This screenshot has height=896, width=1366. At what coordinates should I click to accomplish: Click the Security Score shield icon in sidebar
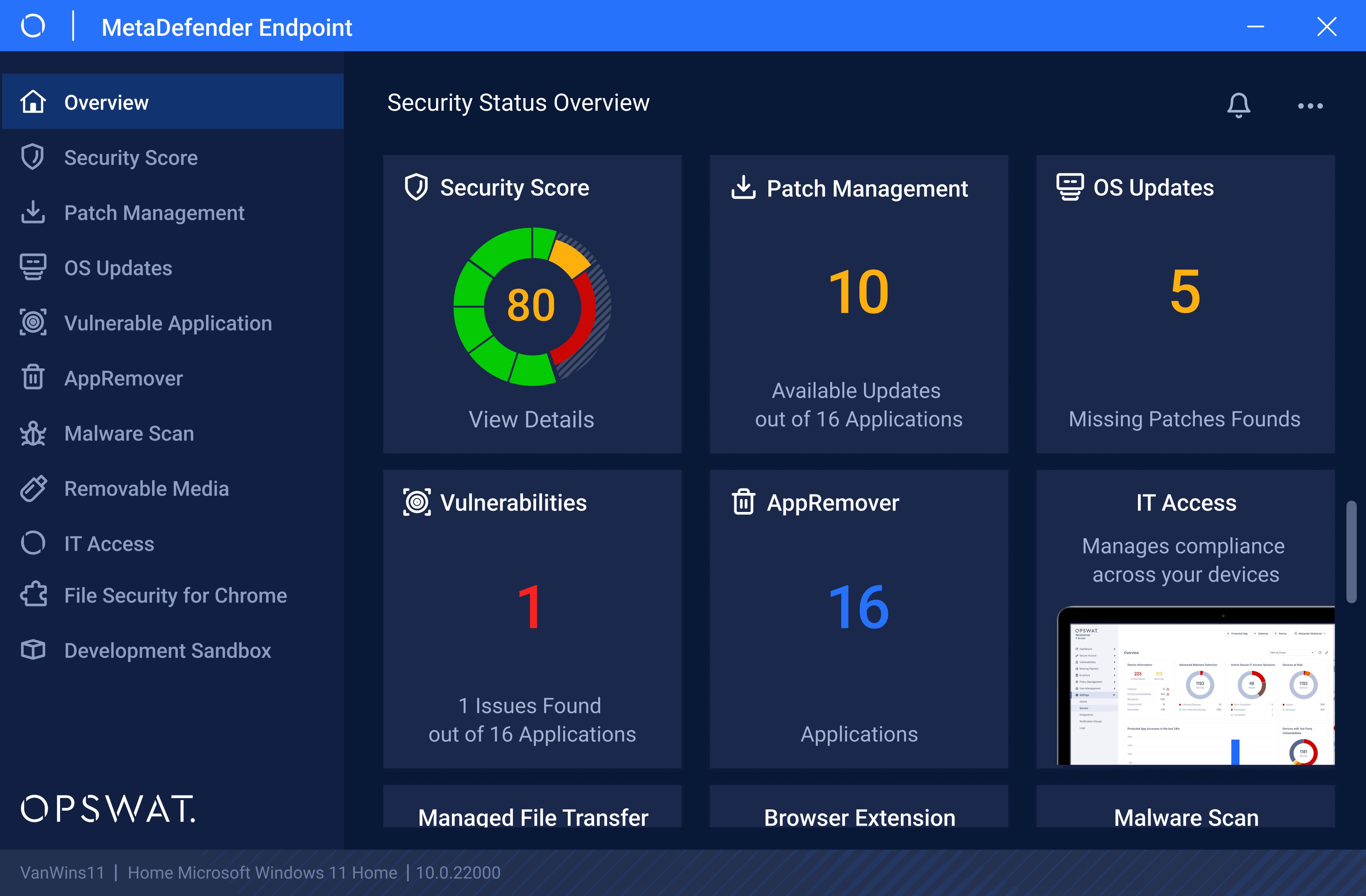tap(33, 157)
